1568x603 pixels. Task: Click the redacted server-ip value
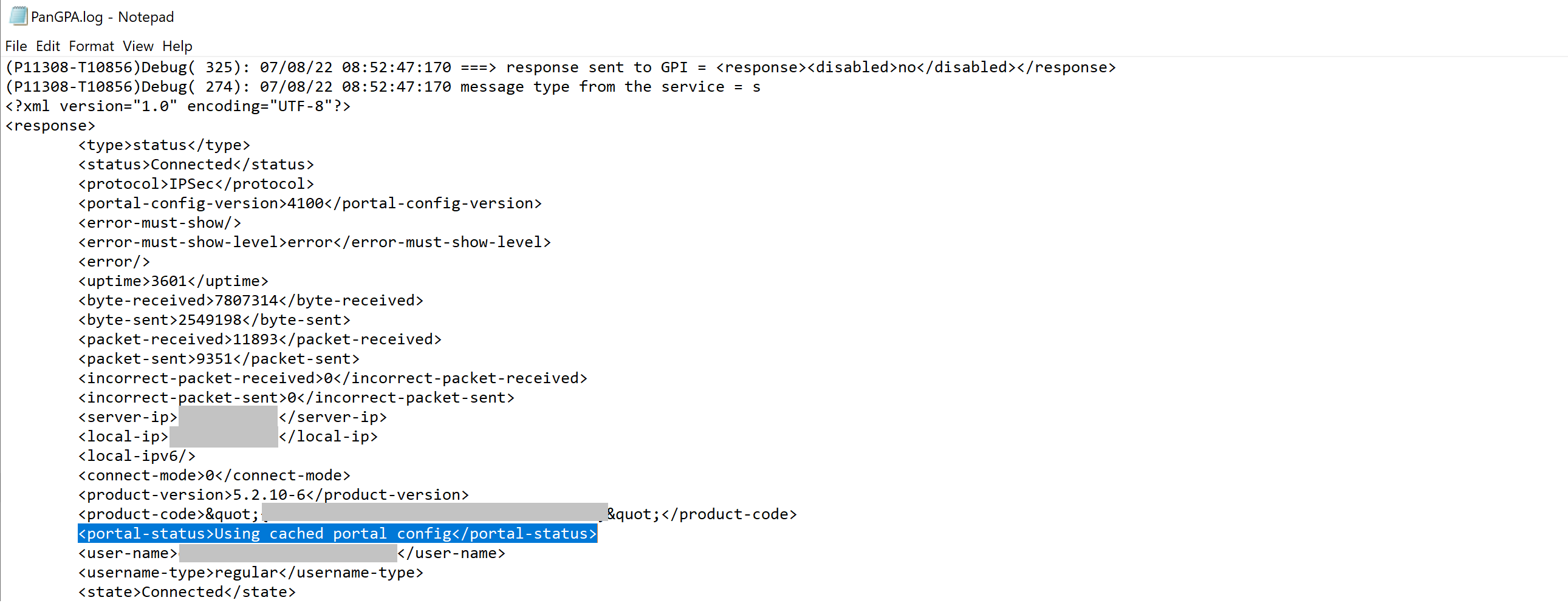[228, 417]
